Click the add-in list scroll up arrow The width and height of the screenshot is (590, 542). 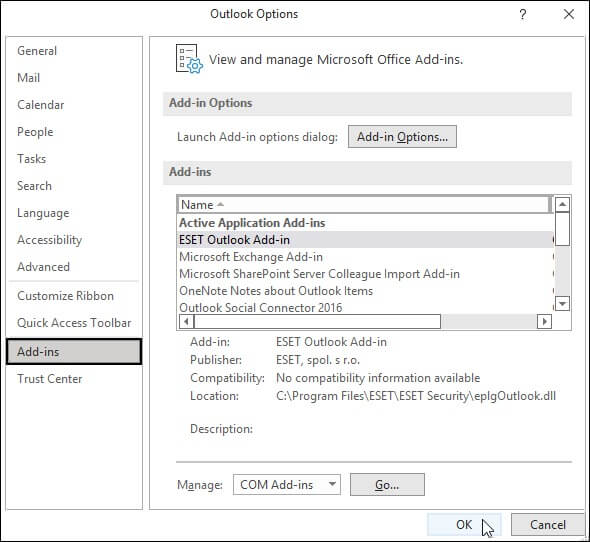click(x=563, y=204)
